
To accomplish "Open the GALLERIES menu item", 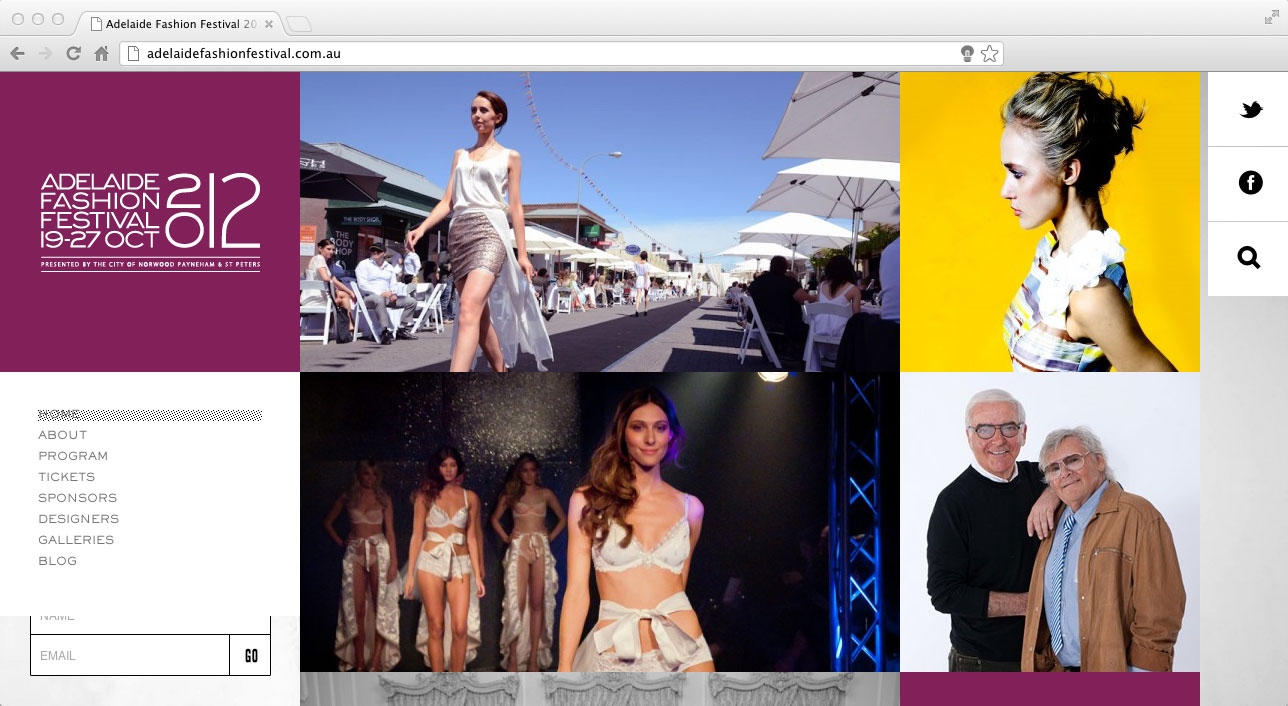I will pyautogui.click(x=76, y=540).
